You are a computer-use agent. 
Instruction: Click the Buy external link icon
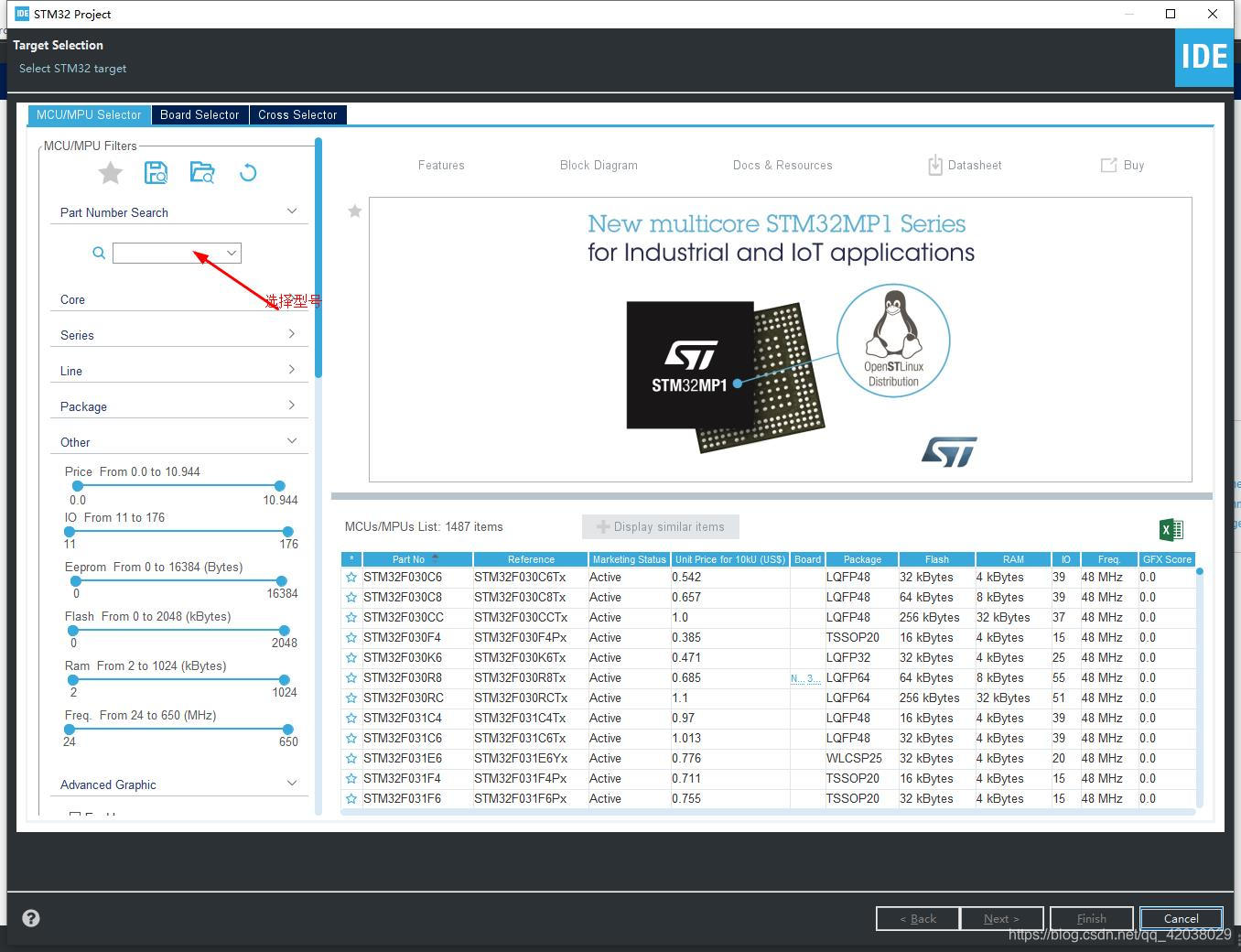pyautogui.click(x=1108, y=165)
